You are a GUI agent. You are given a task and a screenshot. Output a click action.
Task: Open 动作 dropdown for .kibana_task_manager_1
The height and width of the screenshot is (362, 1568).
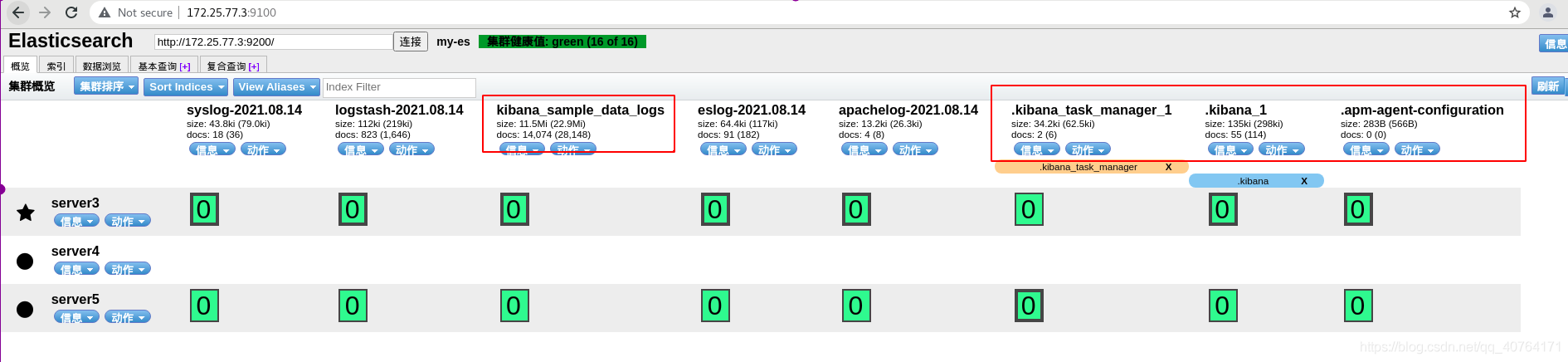coord(1088,149)
